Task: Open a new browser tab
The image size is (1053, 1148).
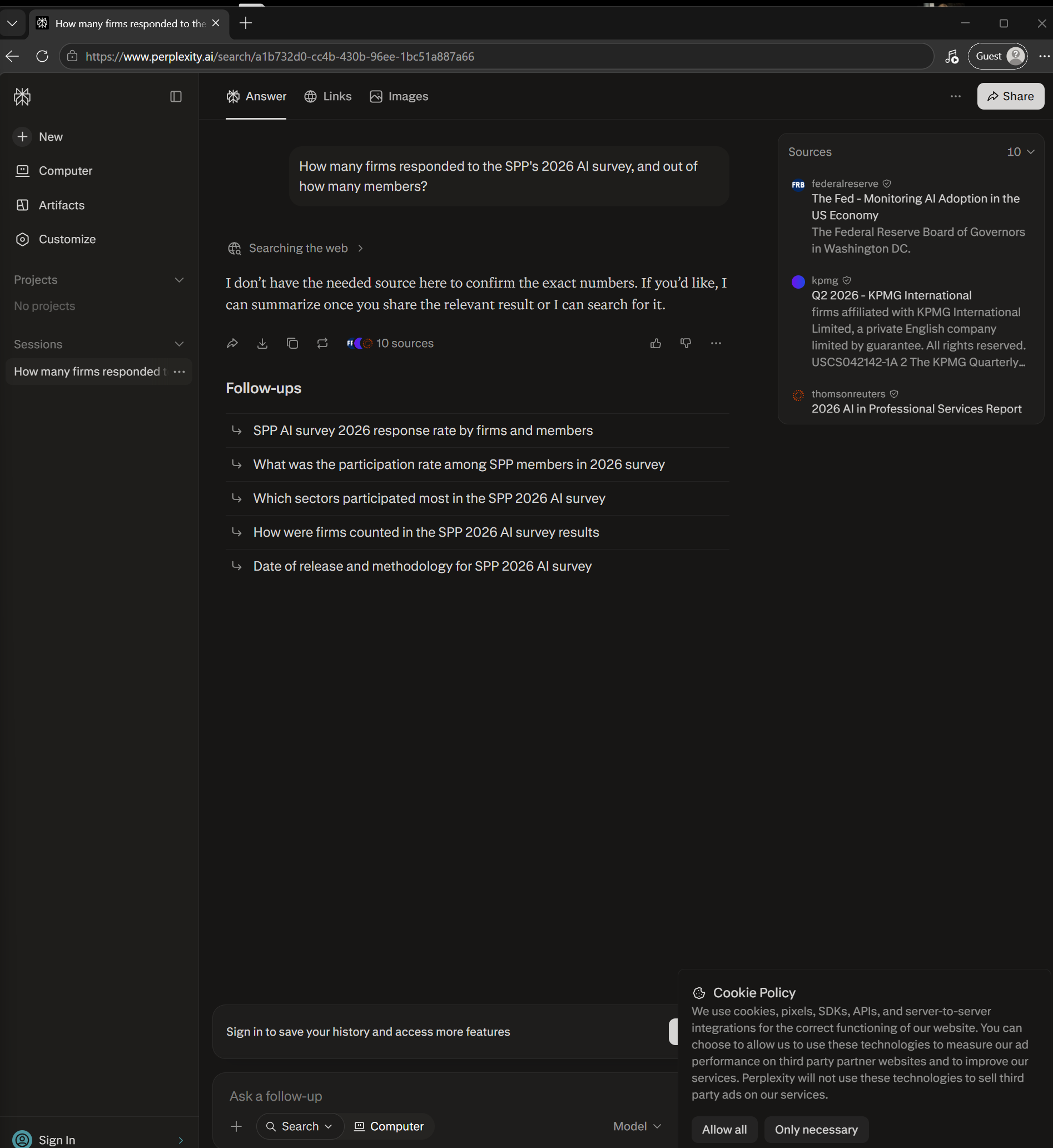Action: pos(246,23)
